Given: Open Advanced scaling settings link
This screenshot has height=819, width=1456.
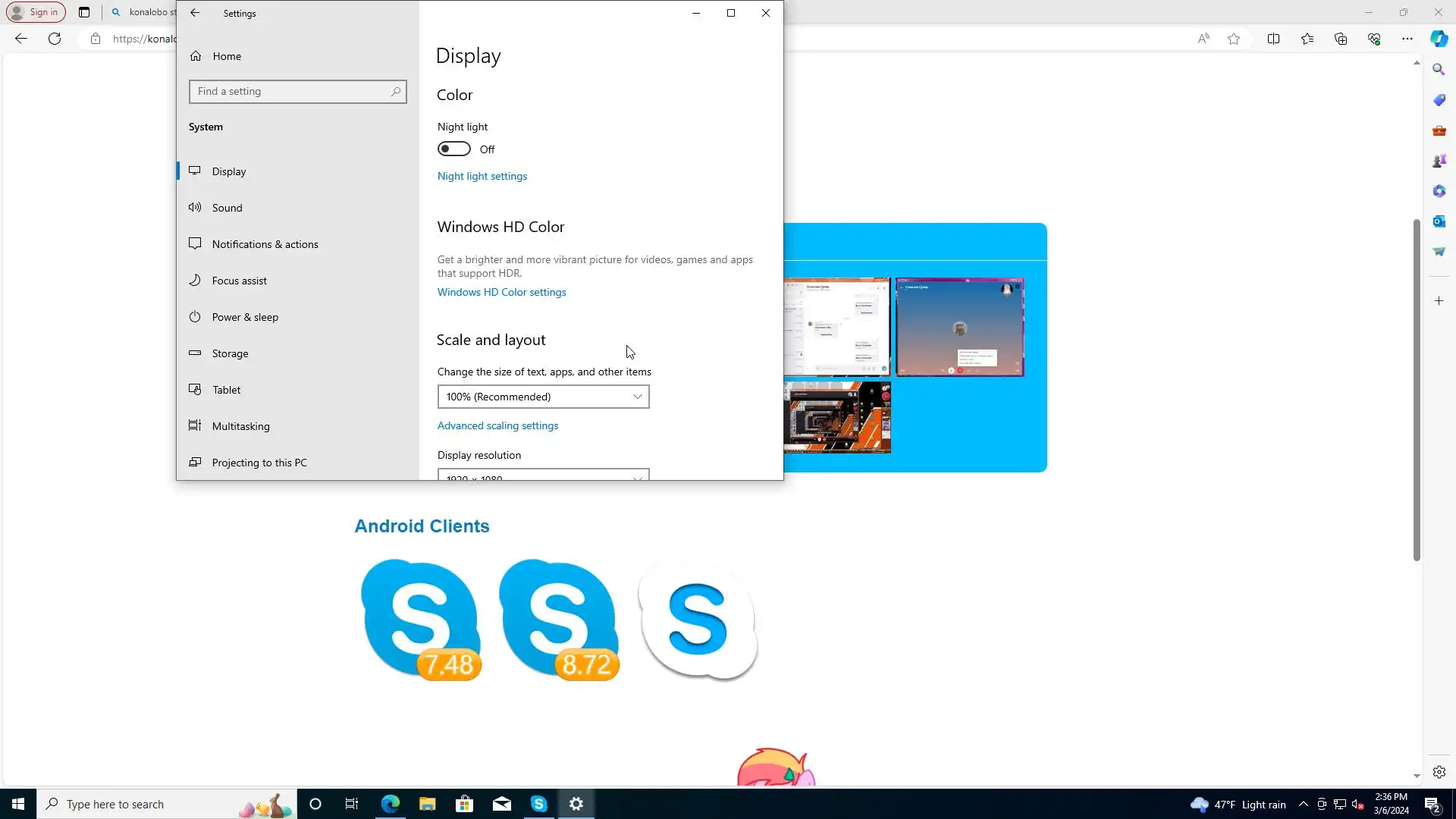Looking at the screenshot, I should pos(497,425).
